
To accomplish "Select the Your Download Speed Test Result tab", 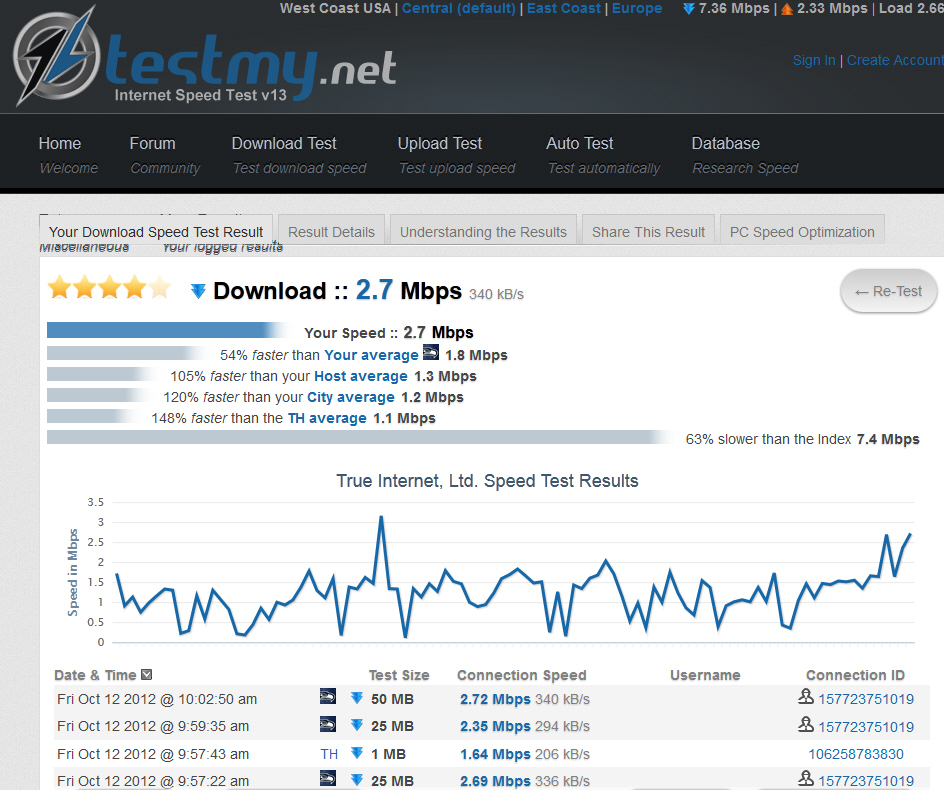I will click(156, 232).
